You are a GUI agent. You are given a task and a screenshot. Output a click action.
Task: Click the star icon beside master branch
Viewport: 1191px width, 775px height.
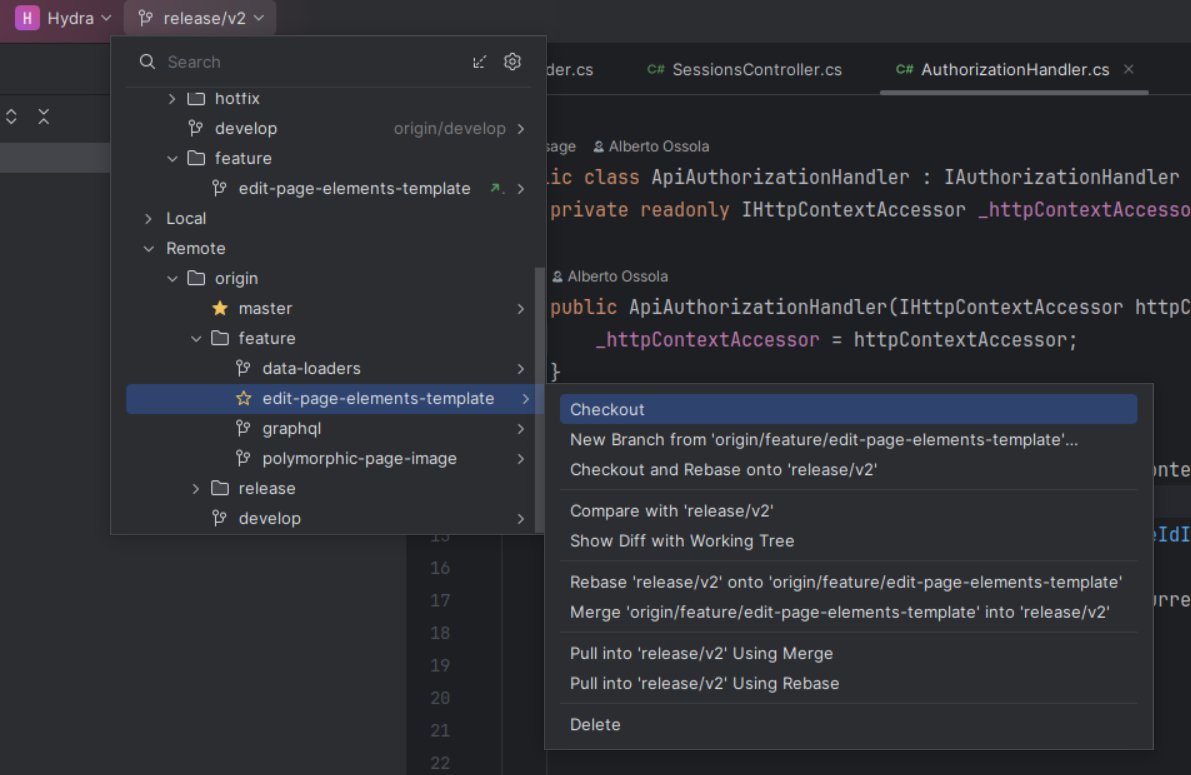[x=220, y=309]
